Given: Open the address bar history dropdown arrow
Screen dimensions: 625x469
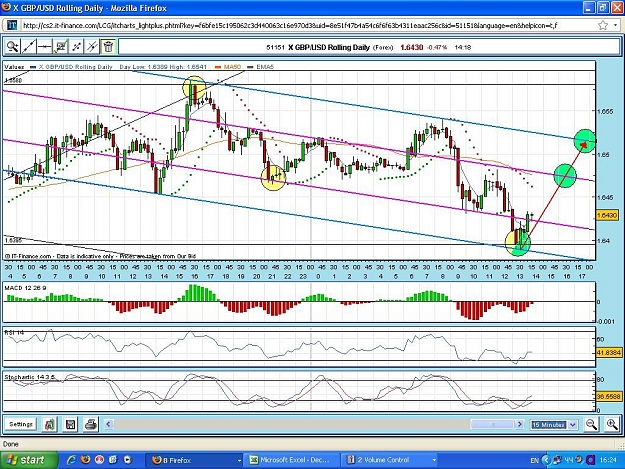Looking at the screenshot, I should [616, 26].
